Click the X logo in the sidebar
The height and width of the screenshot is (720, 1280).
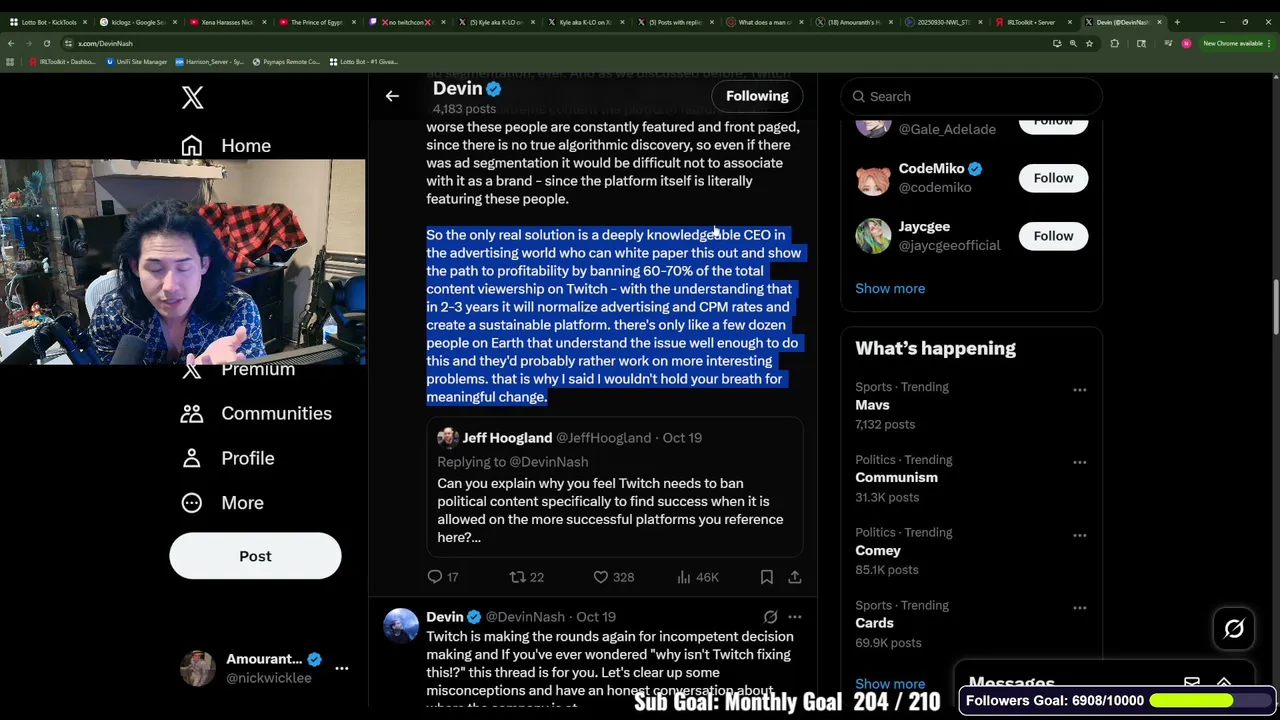(x=192, y=97)
